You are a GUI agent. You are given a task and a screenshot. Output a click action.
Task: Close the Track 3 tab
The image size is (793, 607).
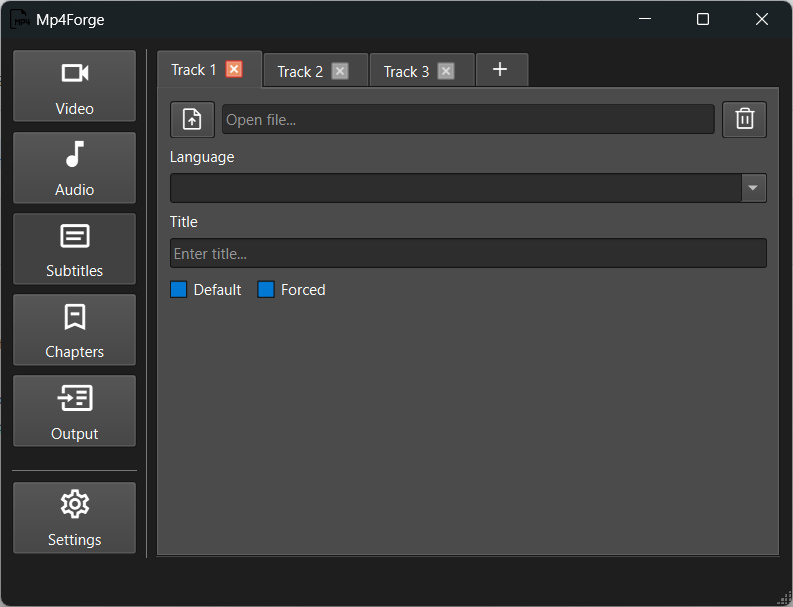coord(446,71)
